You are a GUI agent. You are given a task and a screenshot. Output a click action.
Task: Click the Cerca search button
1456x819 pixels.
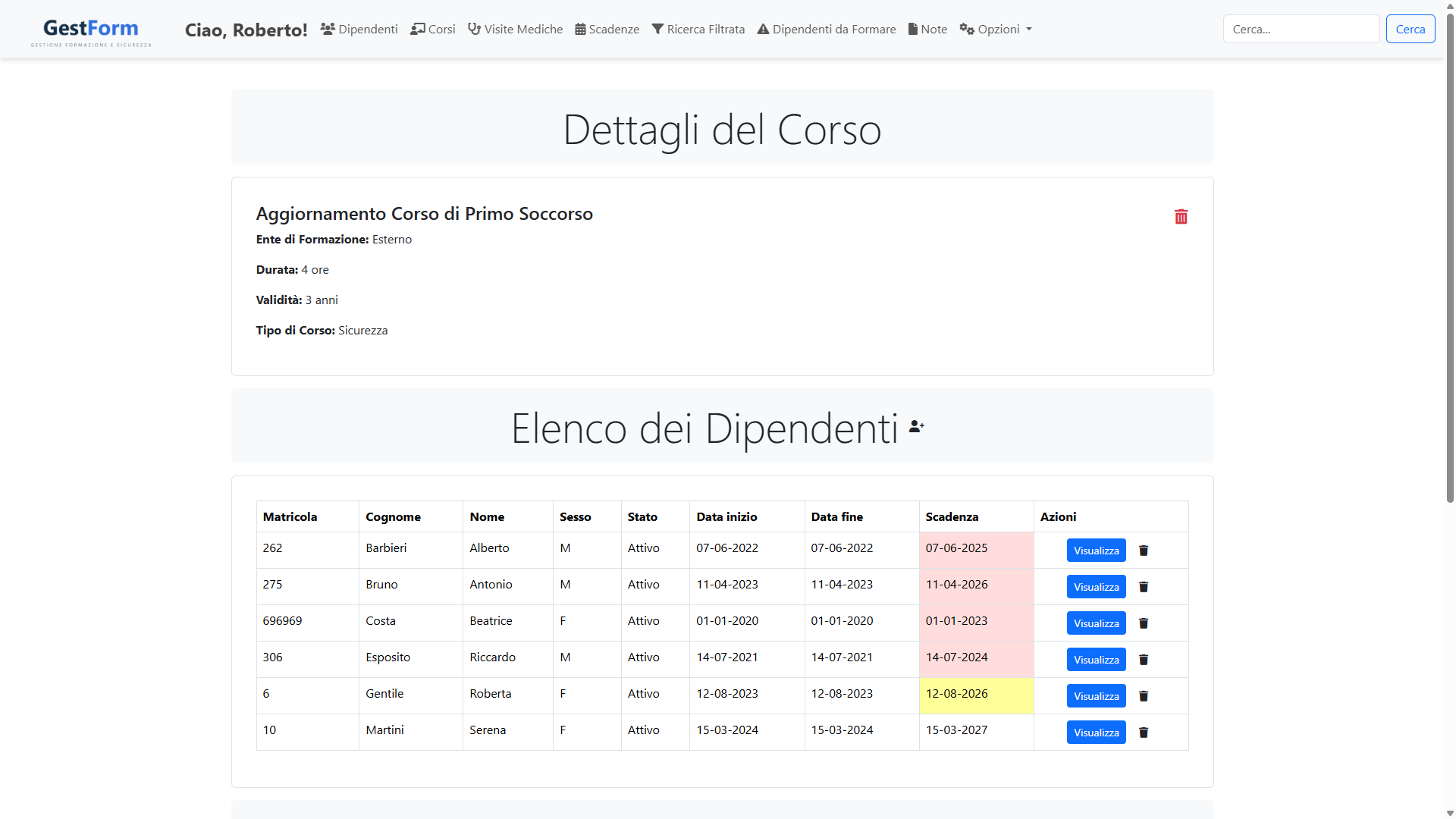pyautogui.click(x=1410, y=29)
